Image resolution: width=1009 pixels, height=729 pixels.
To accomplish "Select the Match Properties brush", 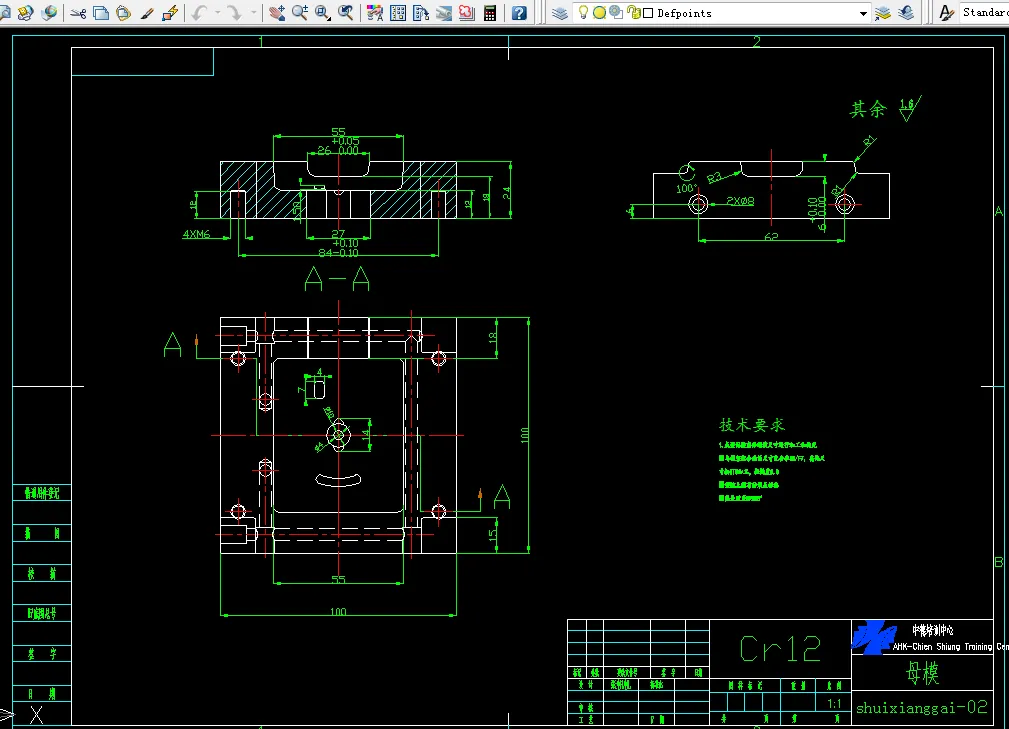I will pyautogui.click(x=147, y=12).
